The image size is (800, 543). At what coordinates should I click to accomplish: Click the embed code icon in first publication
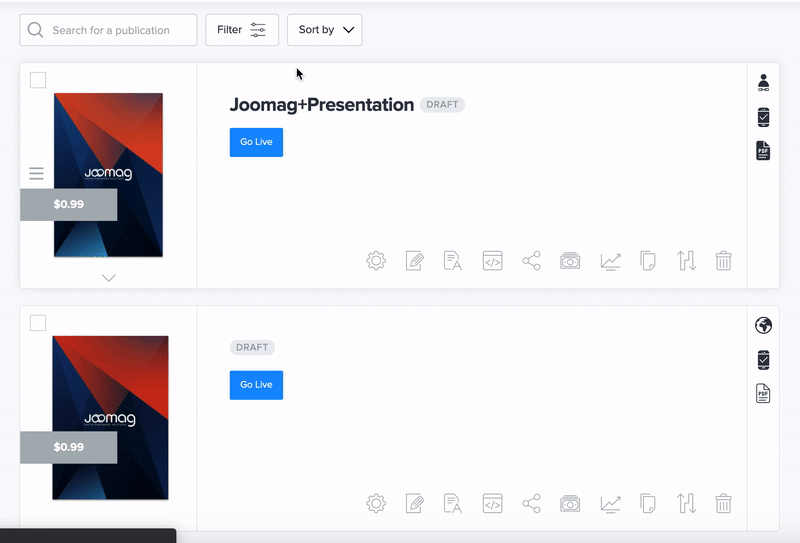[x=492, y=261]
